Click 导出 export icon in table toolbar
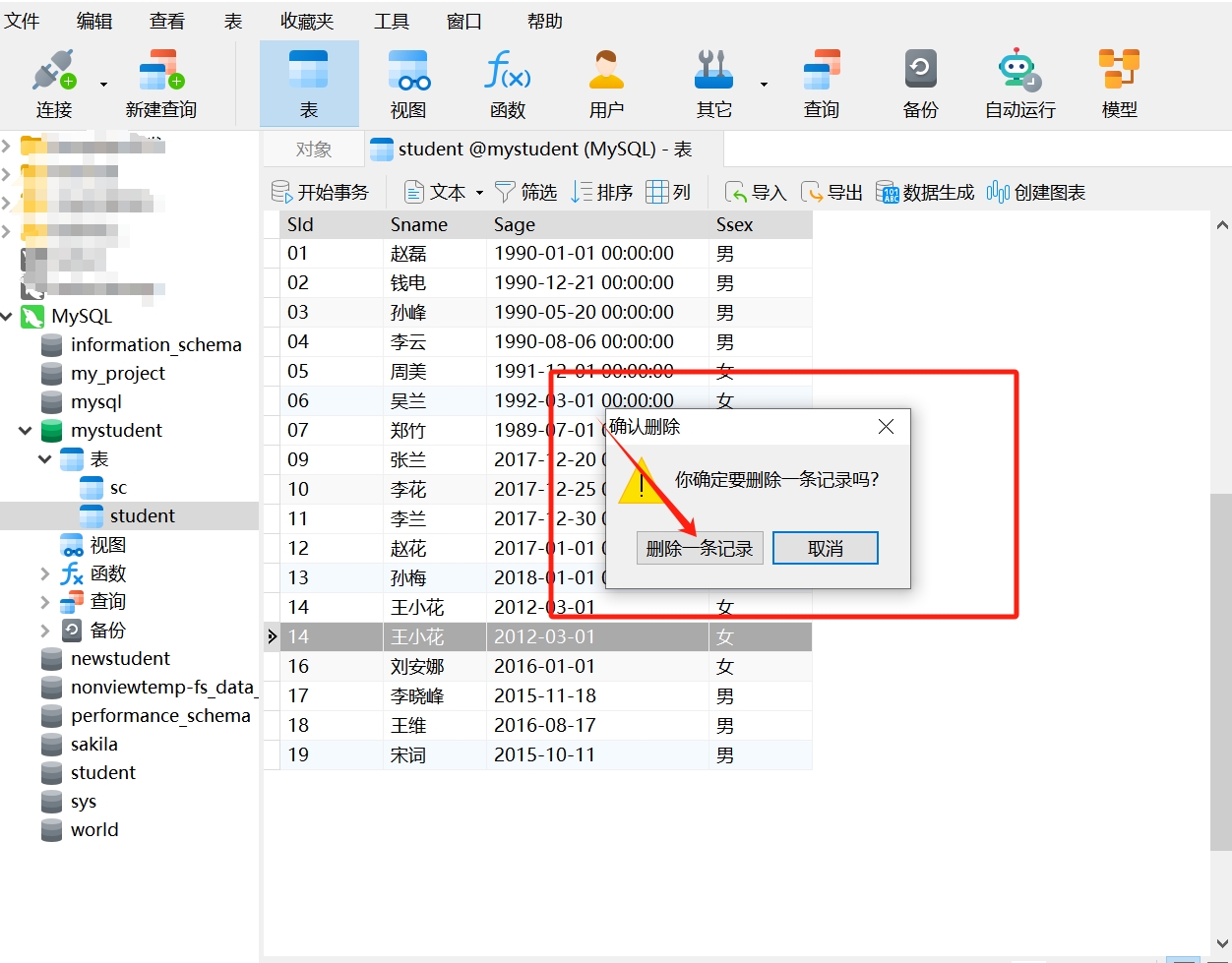The height and width of the screenshot is (963, 1232). 832,192
